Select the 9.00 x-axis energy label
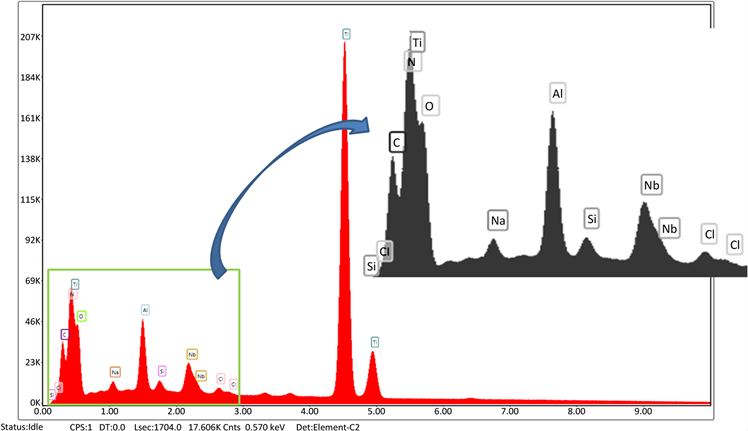This screenshot has height=431, width=748. coord(644,411)
